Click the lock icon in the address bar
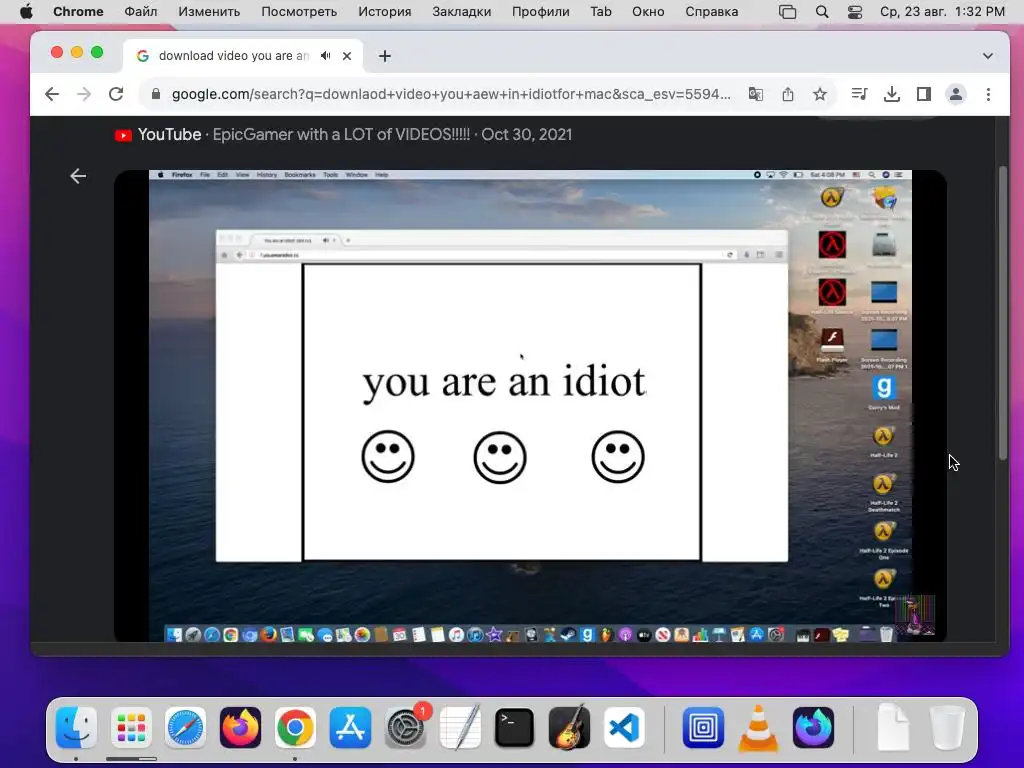The width and height of the screenshot is (1024, 768). [x=155, y=94]
